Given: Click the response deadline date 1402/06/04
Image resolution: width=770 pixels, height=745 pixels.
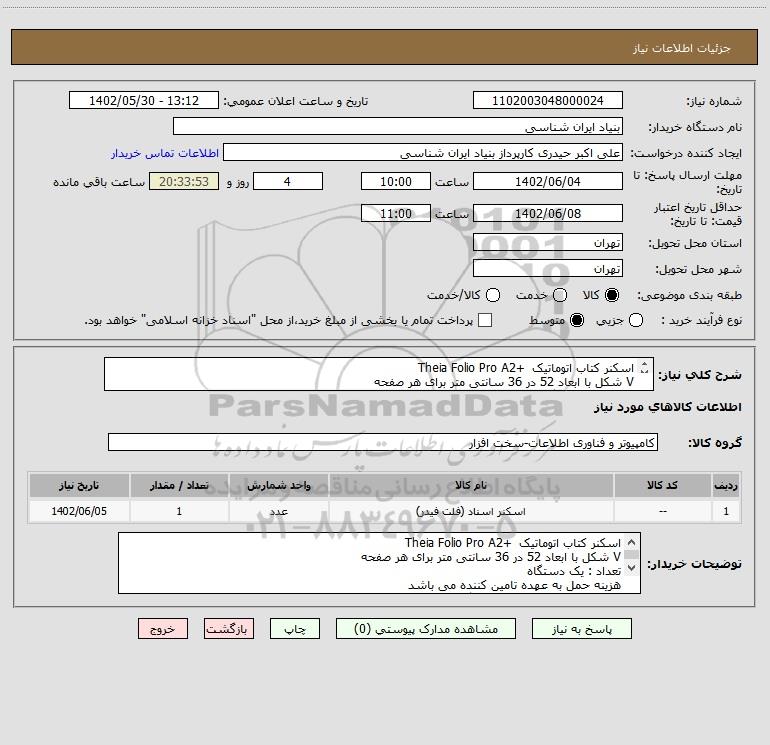Looking at the screenshot, I should 548,181.
